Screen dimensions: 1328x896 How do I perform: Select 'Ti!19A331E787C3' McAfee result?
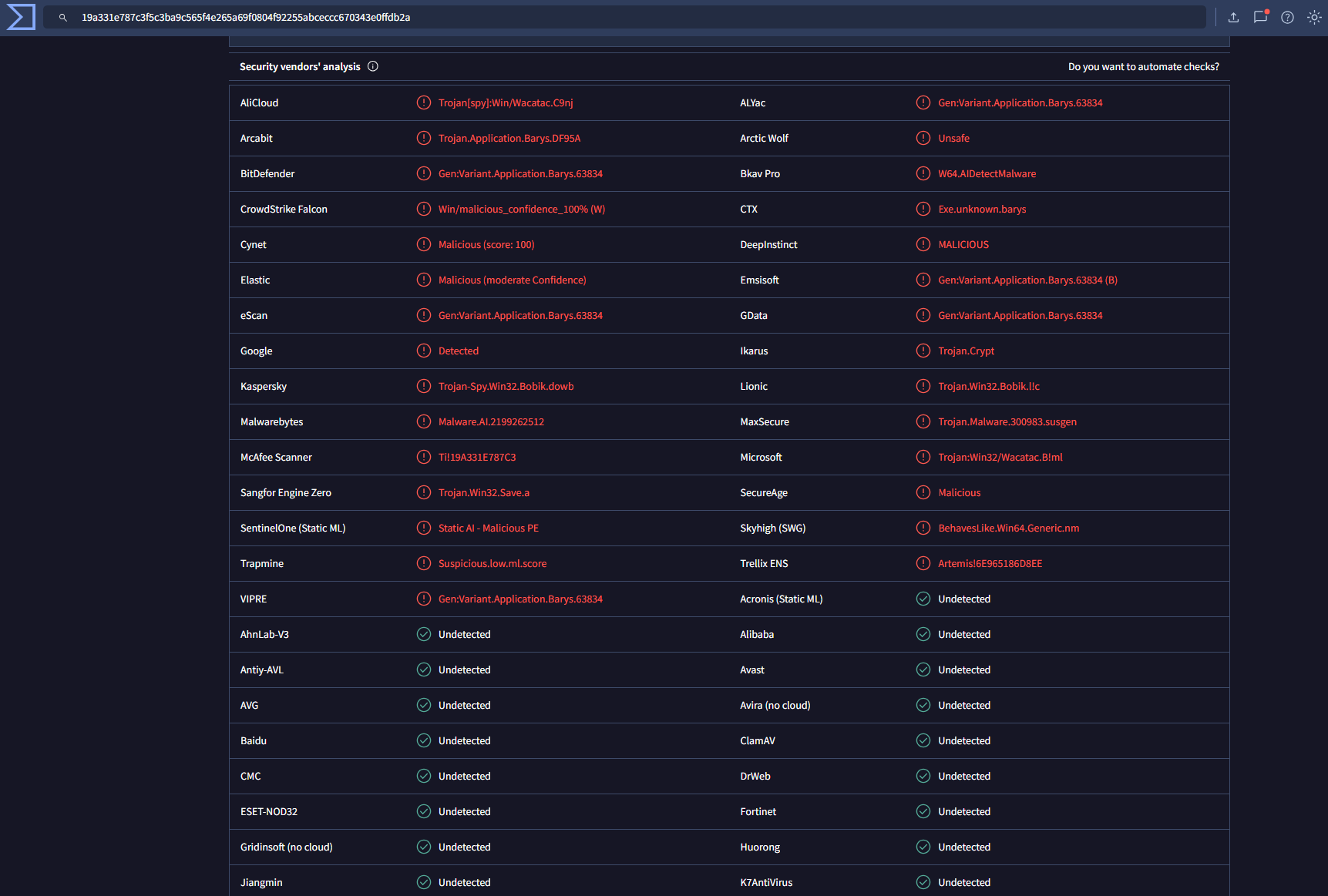coord(477,457)
